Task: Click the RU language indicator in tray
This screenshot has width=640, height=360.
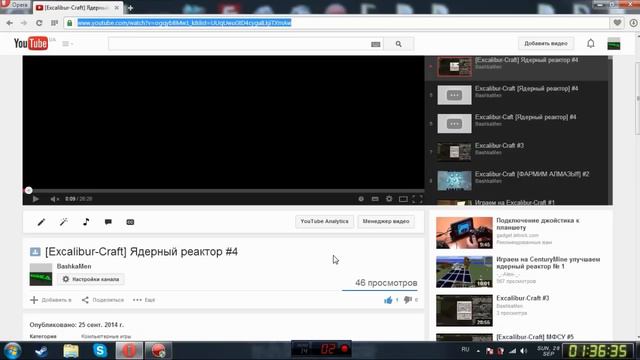Action: [x=465, y=349]
